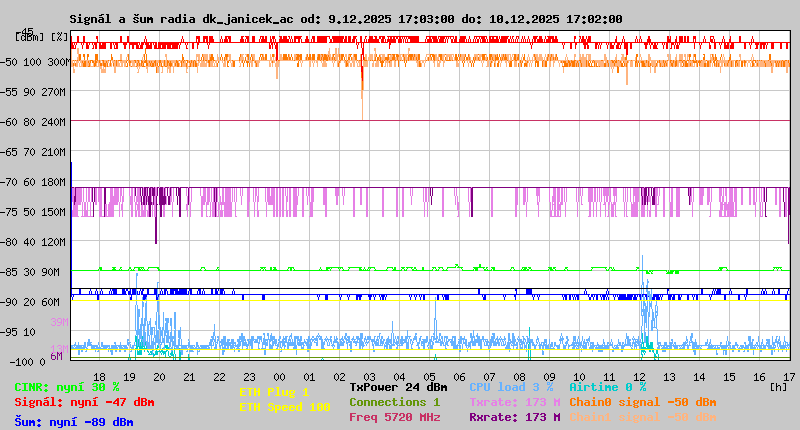Click the '23' hour label on time axis
Viewport: 800px width, 430px height.
point(249,377)
